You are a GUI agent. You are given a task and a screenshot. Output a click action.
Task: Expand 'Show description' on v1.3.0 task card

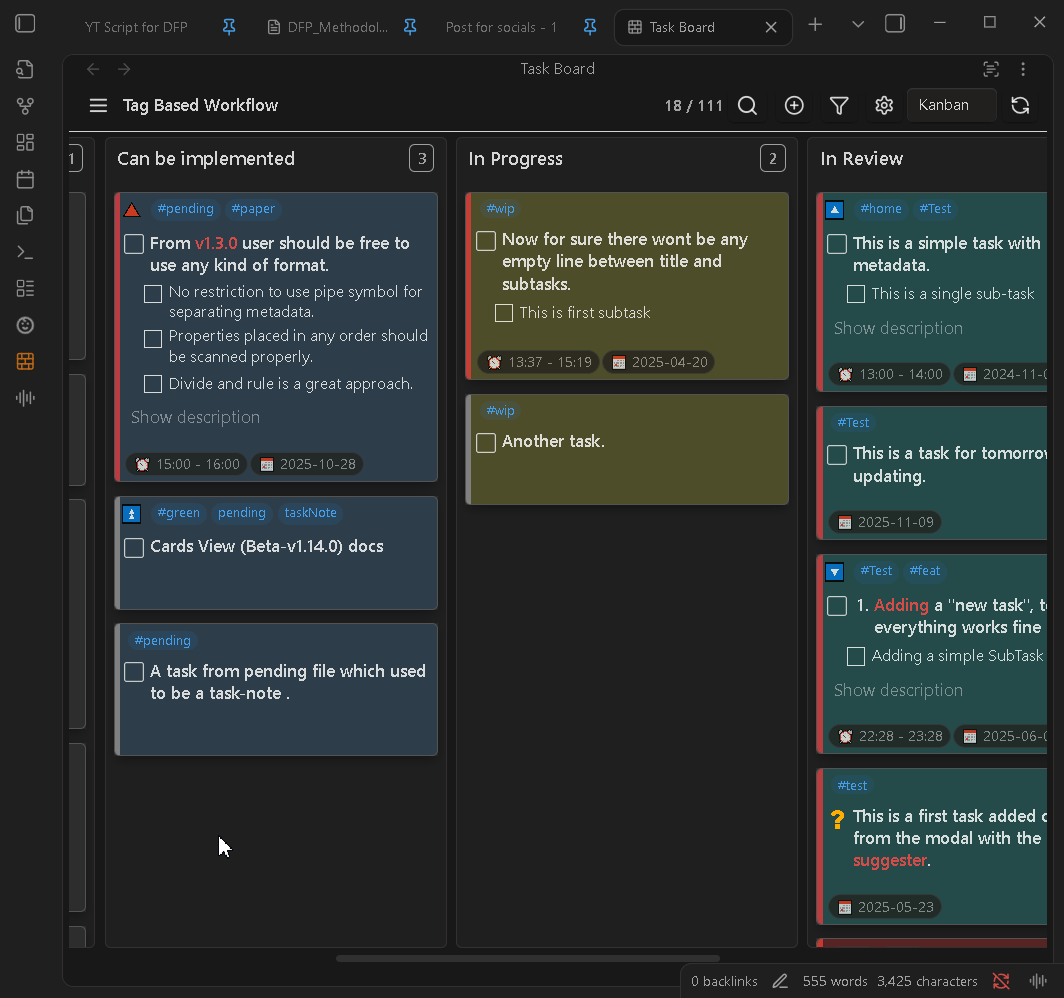pyautogui.click(x=195, y=417)
